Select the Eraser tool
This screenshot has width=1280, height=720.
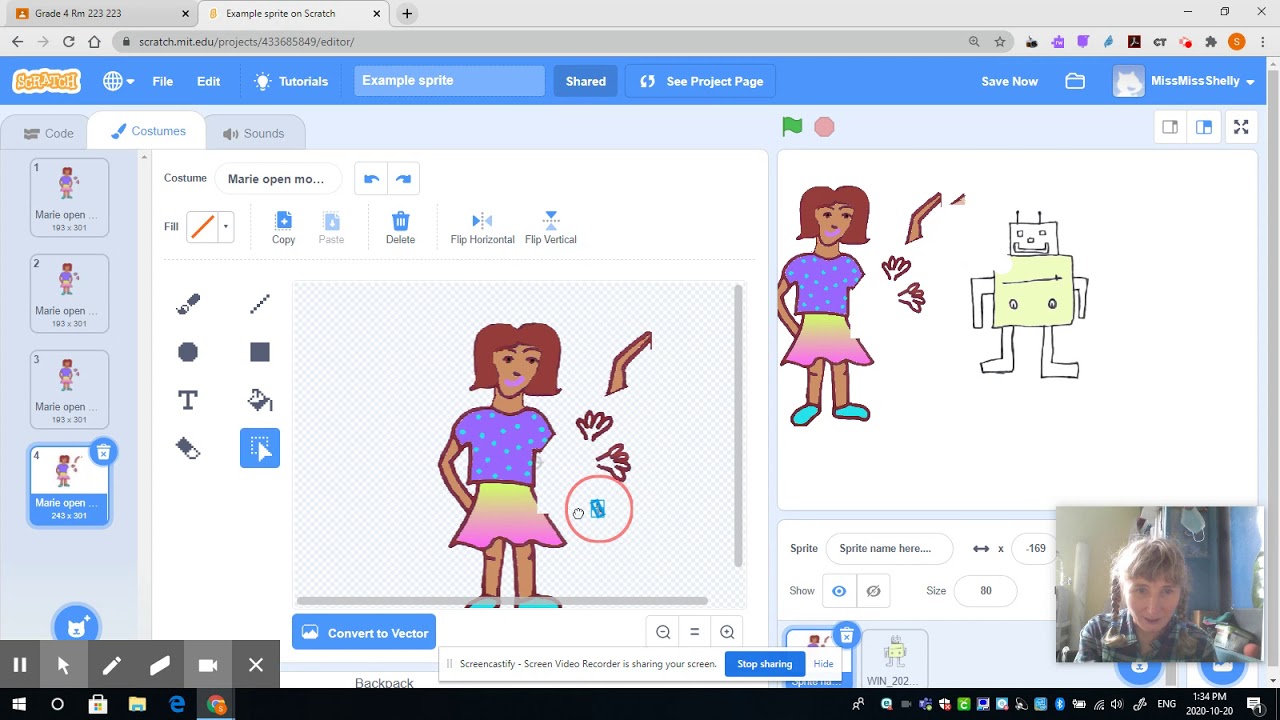coord(188,448)
